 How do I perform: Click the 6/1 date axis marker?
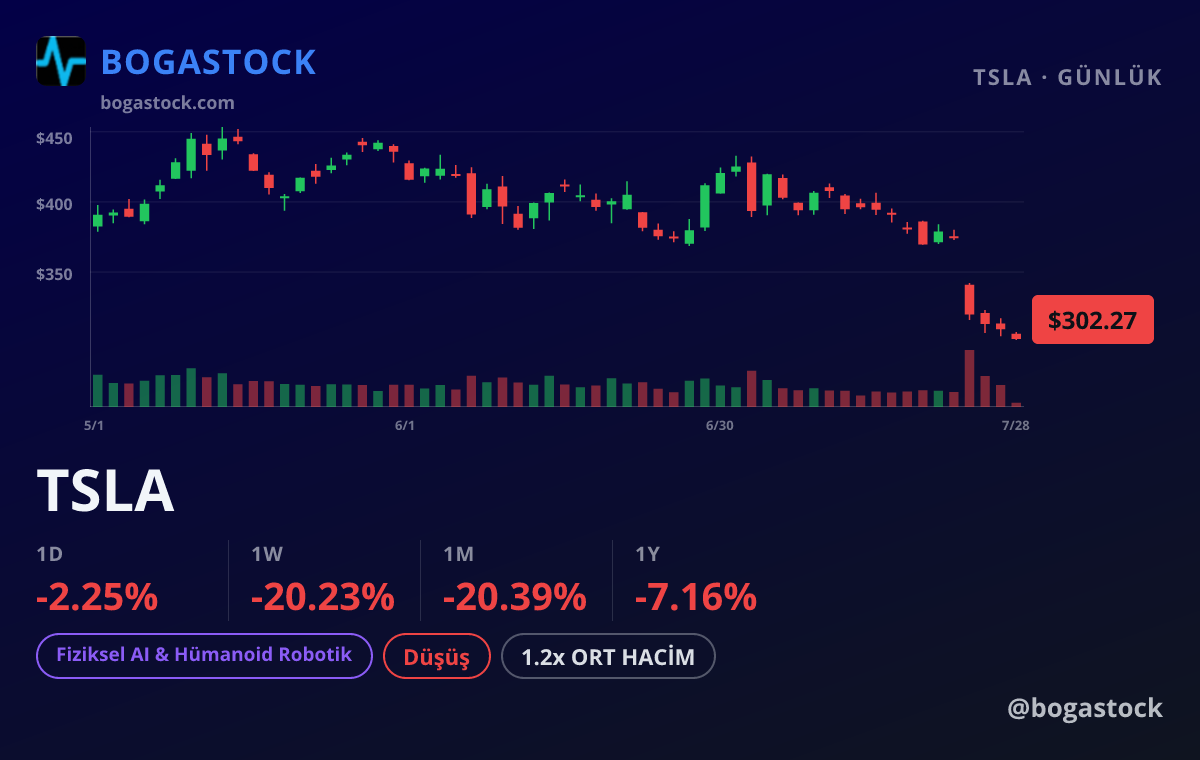(405, 426)
